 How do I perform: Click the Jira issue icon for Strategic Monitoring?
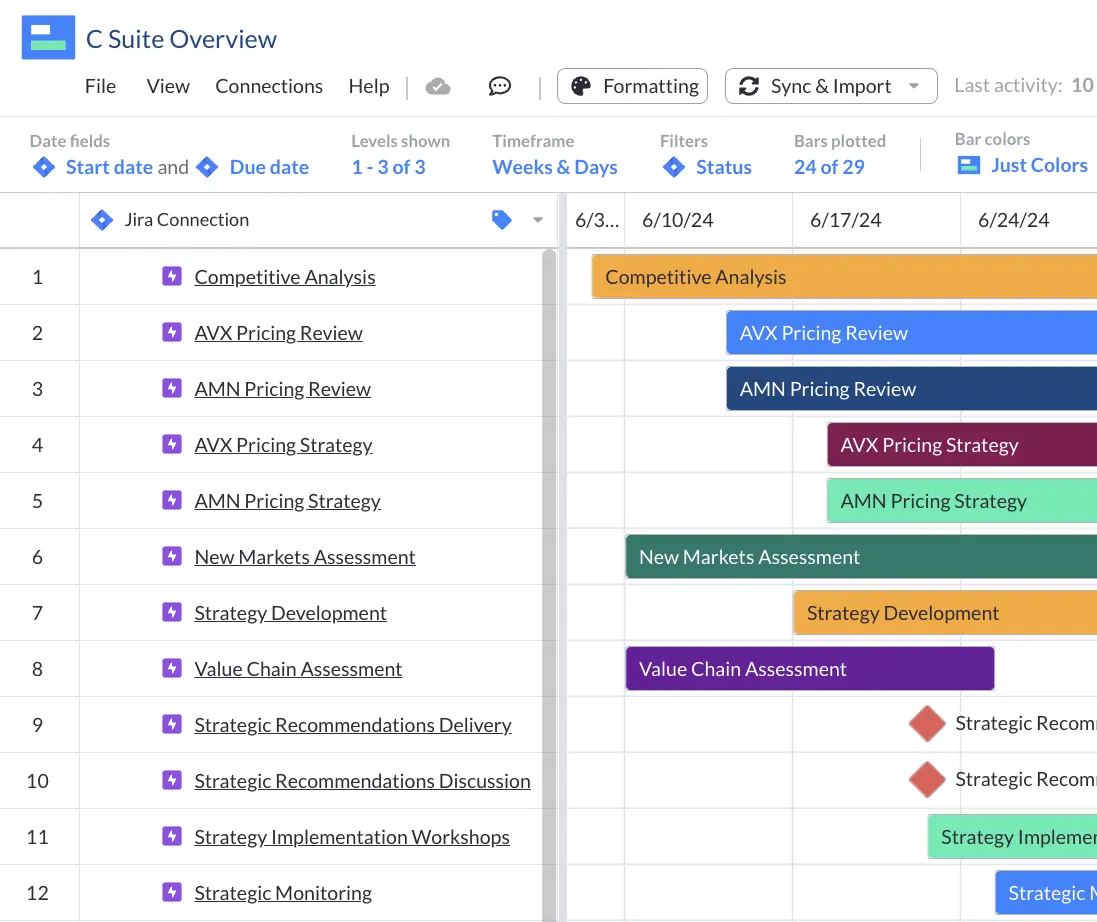coord(172,892)
